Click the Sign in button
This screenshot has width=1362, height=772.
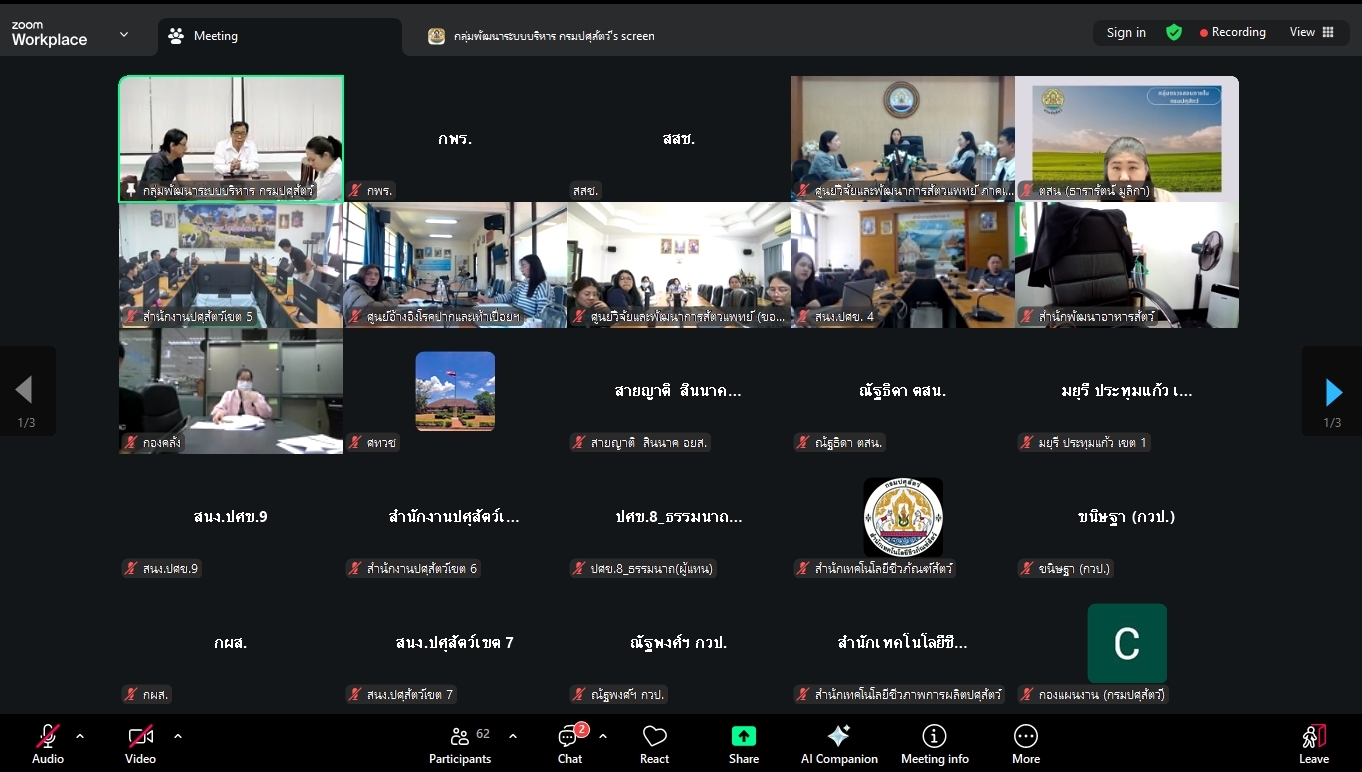[1126, 32]
